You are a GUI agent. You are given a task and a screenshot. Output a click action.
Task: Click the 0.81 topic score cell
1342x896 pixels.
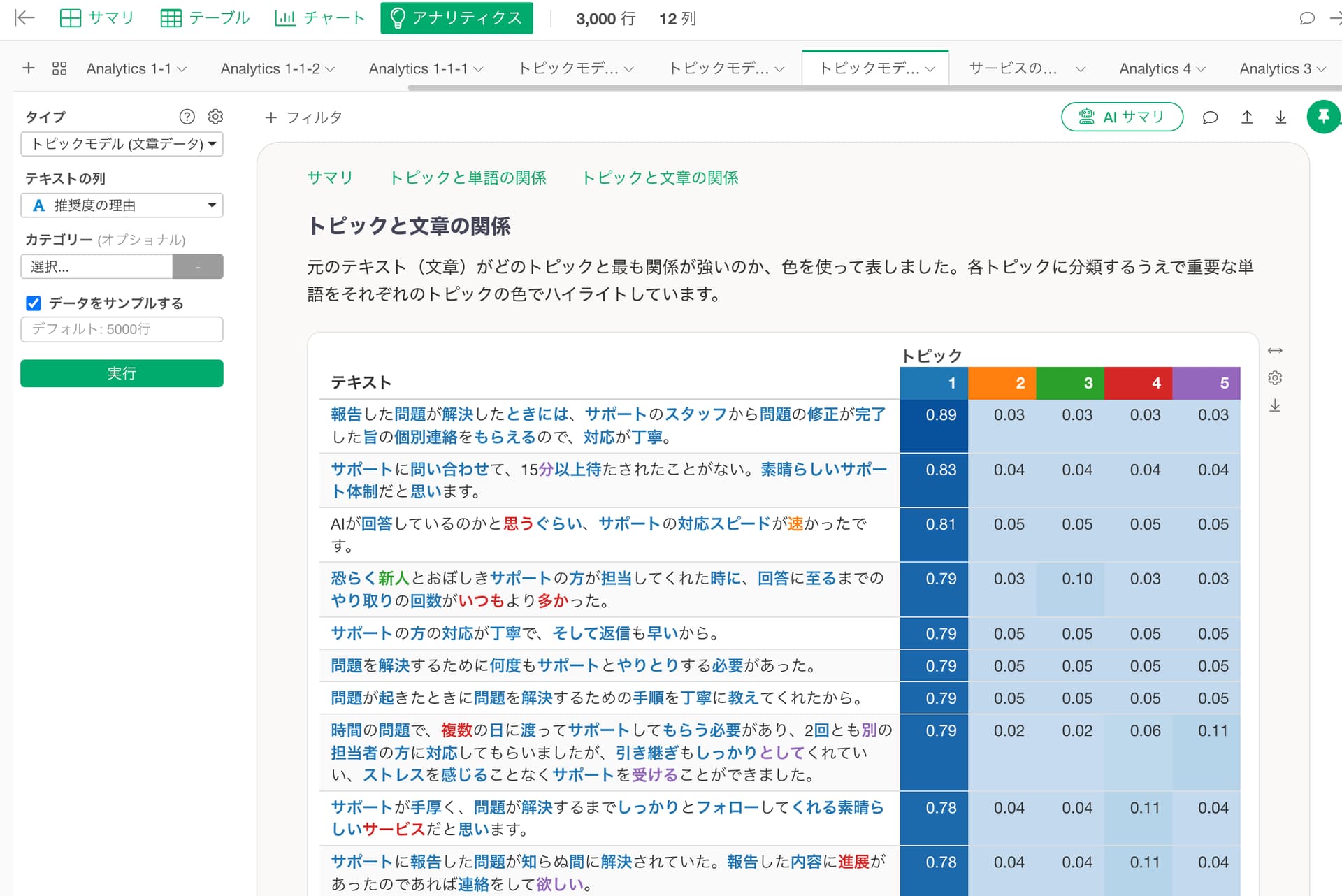[x=934, y=535]
